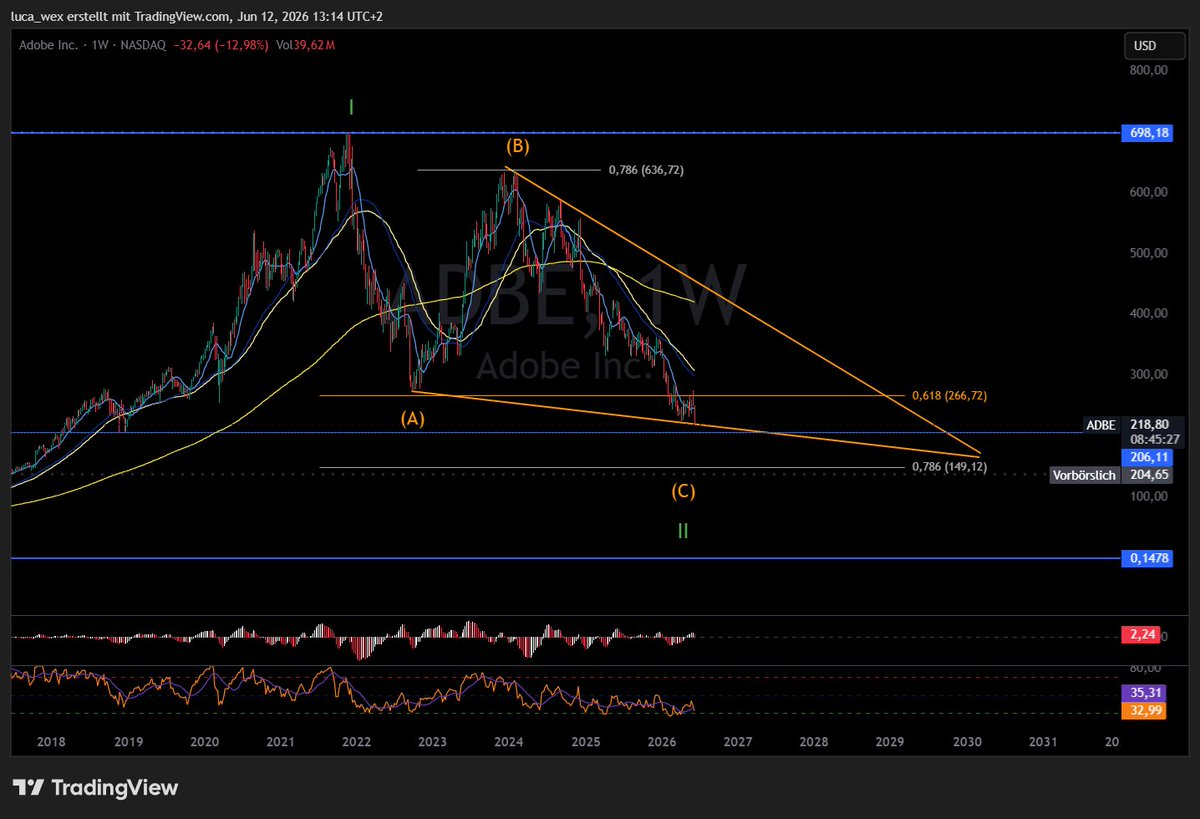Click the 2026 label on time axis
1200x819 pixels.
[x=661, y=742]
